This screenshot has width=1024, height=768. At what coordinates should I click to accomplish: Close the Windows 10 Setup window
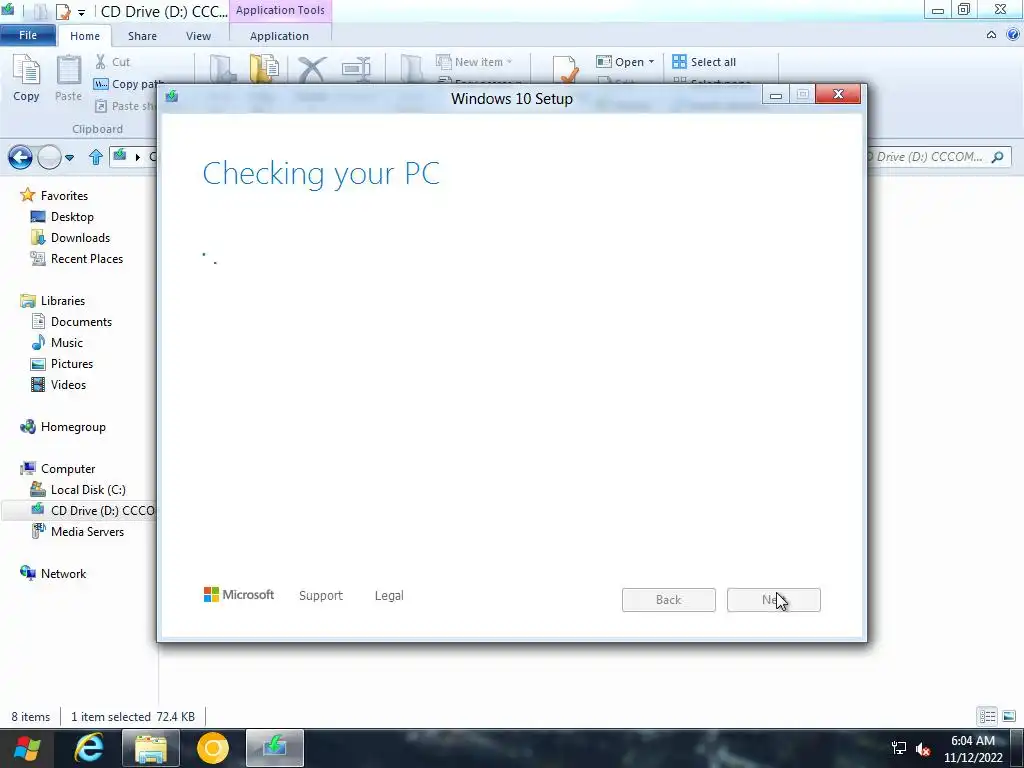(839, 95)
